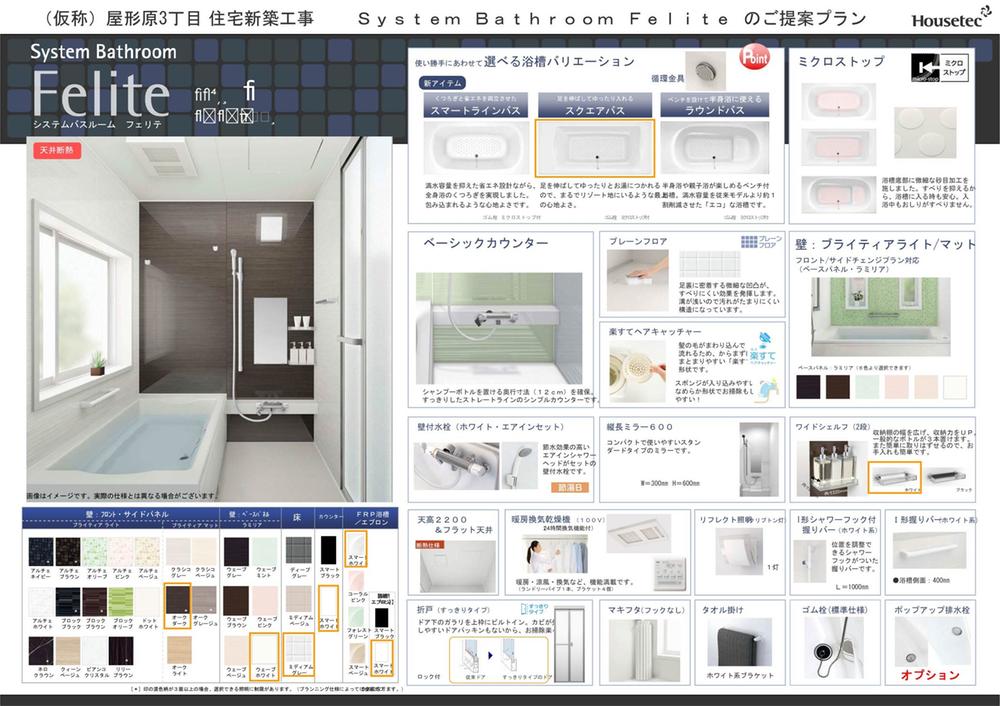Click the 循環金具 fitting image

coord(707,70)
